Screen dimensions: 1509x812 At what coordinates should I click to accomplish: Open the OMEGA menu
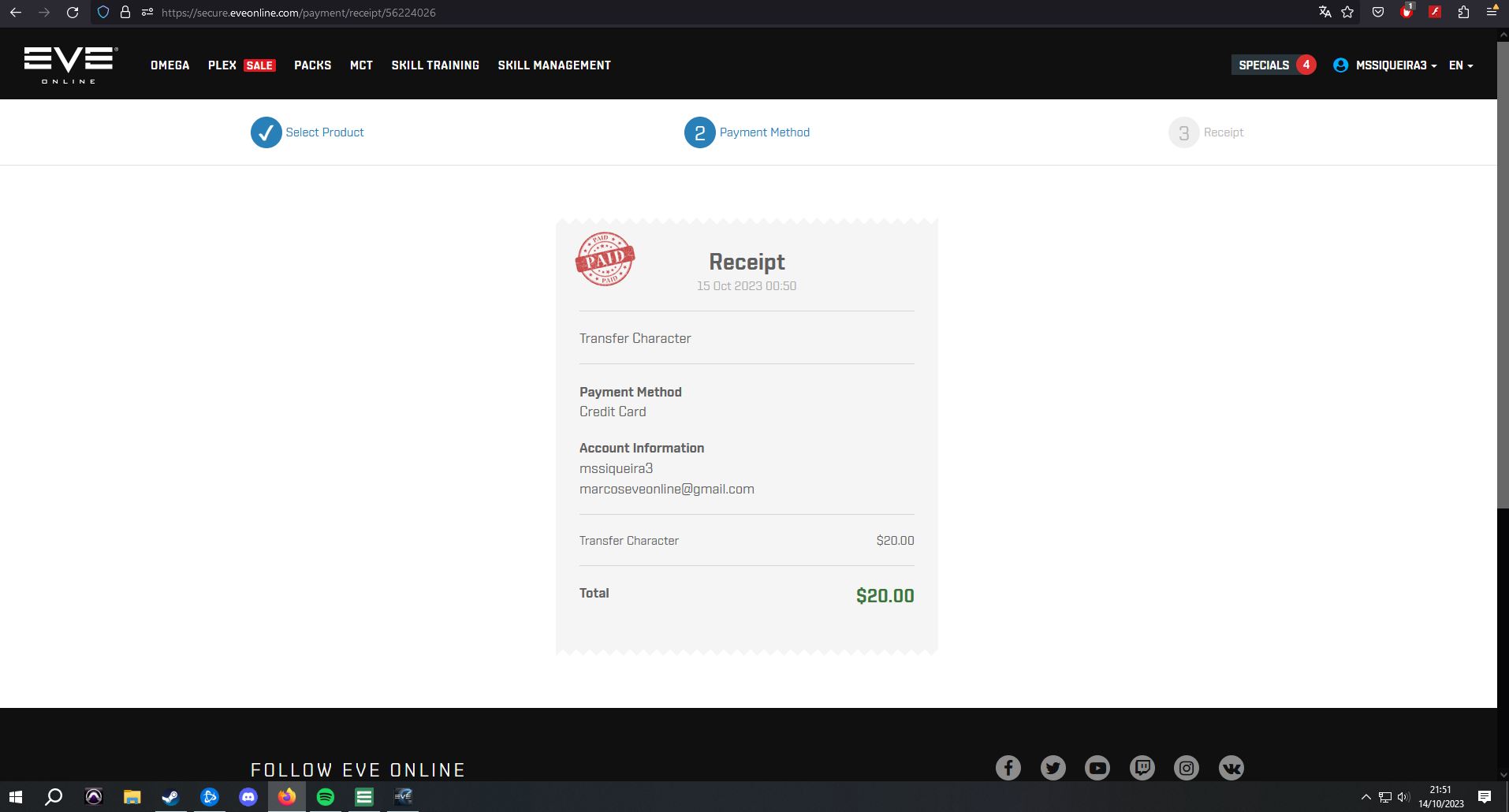point(170,65)
